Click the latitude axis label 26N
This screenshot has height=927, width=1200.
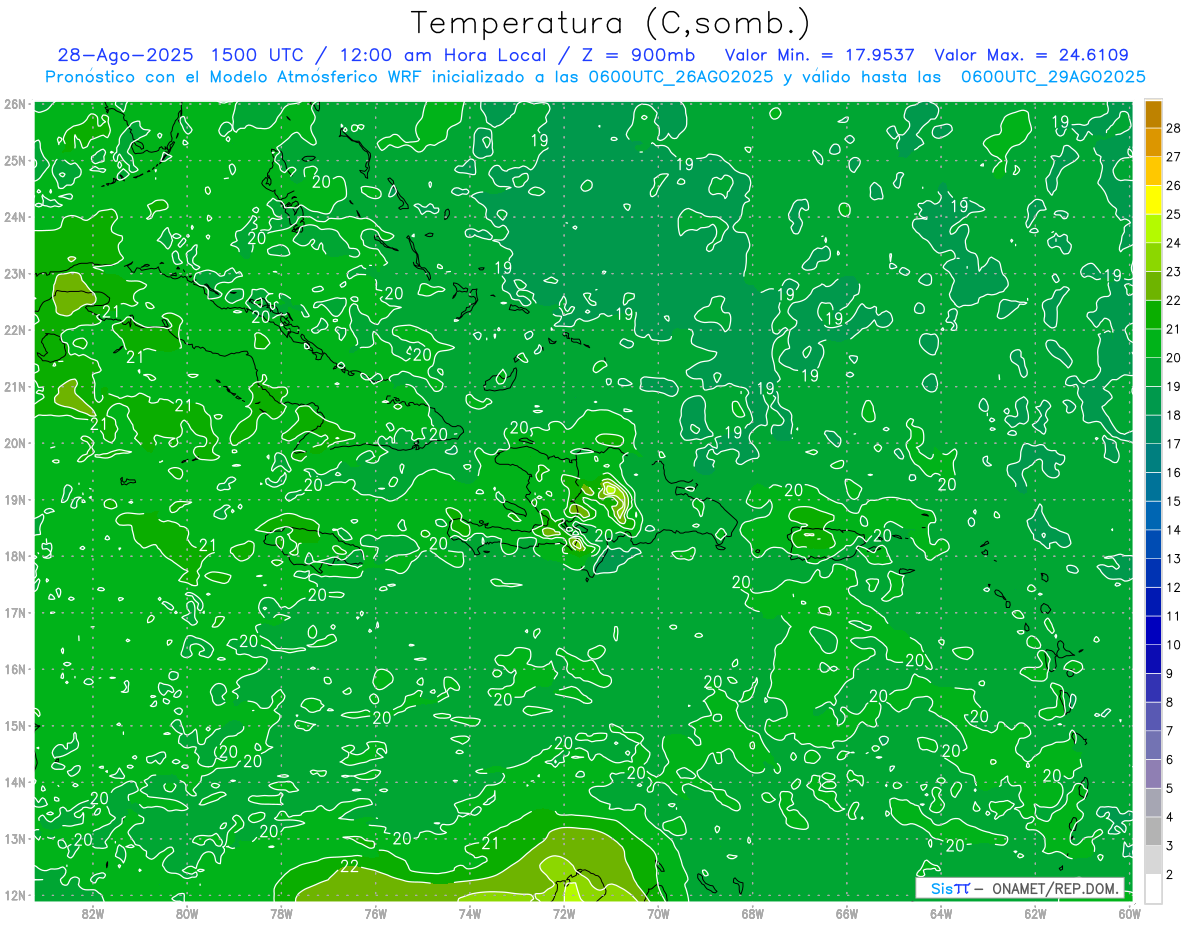click(13, 104)
